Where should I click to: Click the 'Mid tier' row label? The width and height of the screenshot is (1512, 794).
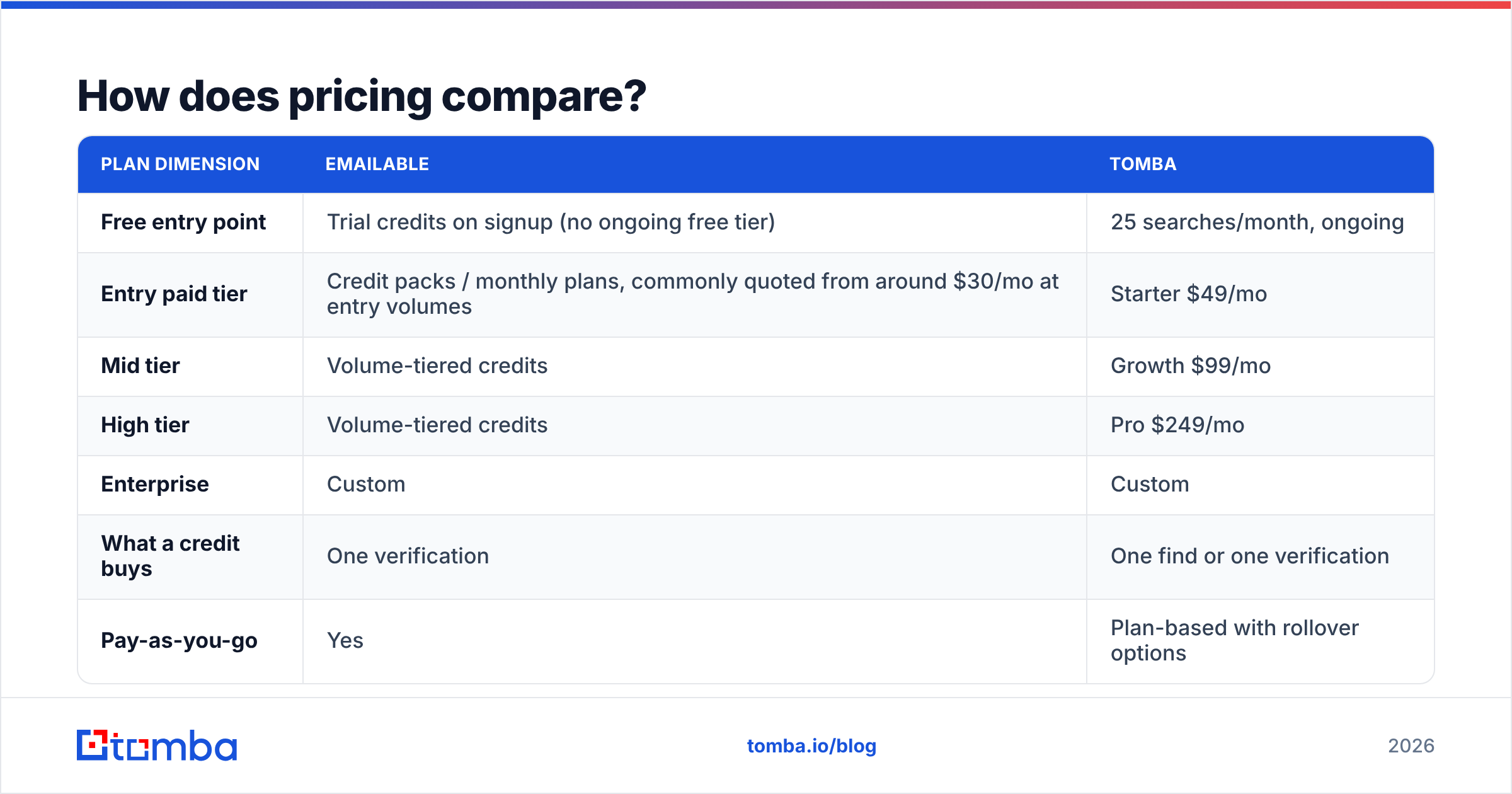pos(140,366)
